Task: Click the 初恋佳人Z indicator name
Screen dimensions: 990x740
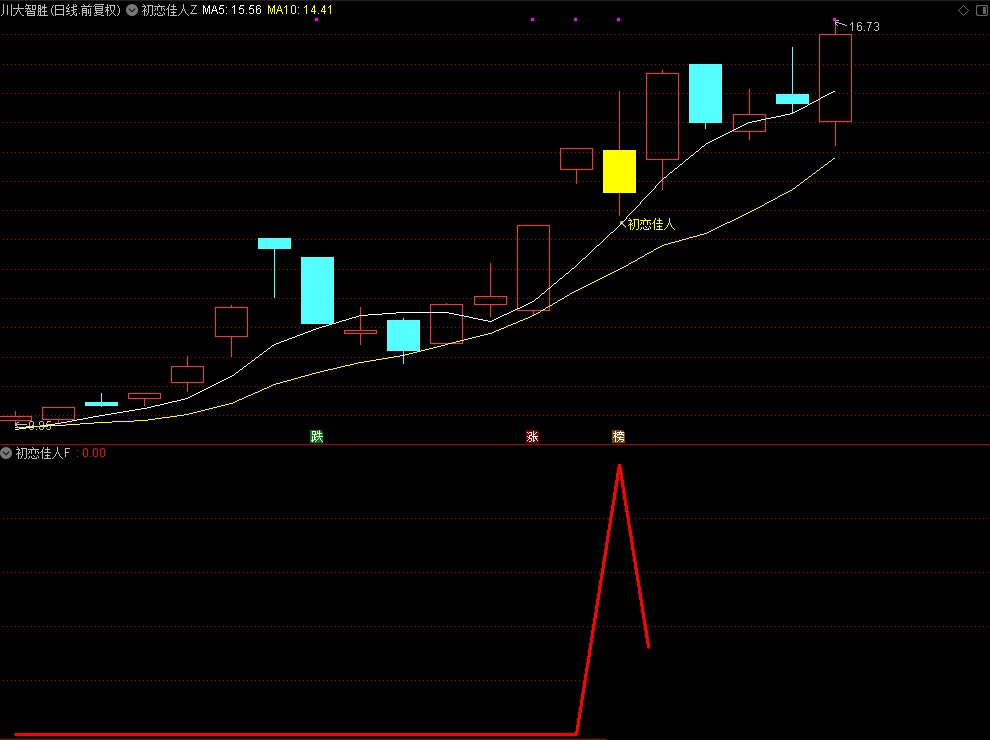Action: click(169, 10)
